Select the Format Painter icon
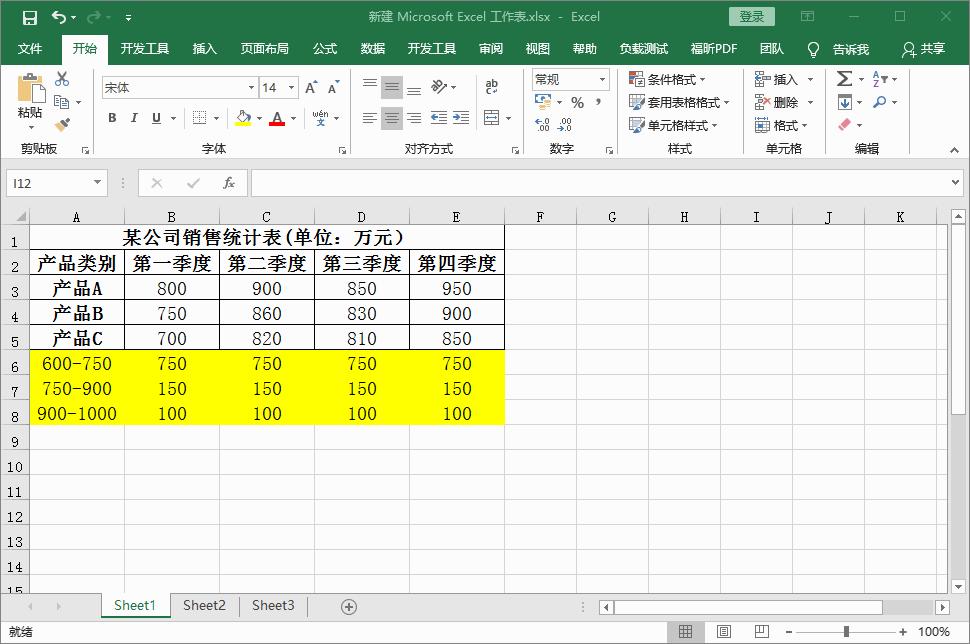Screen dimensions: 970x644 [x=60, y=124]
